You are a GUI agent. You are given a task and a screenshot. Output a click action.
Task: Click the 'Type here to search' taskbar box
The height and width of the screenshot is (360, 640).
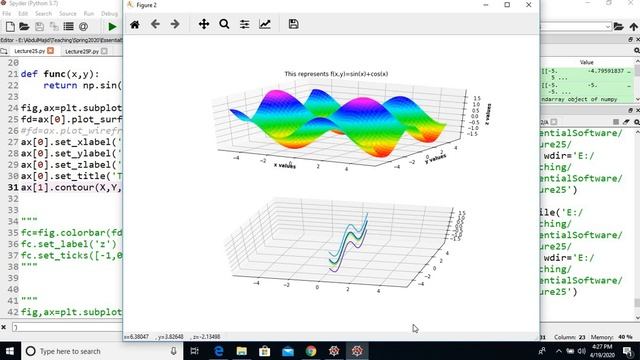click(x=102, y=351)
